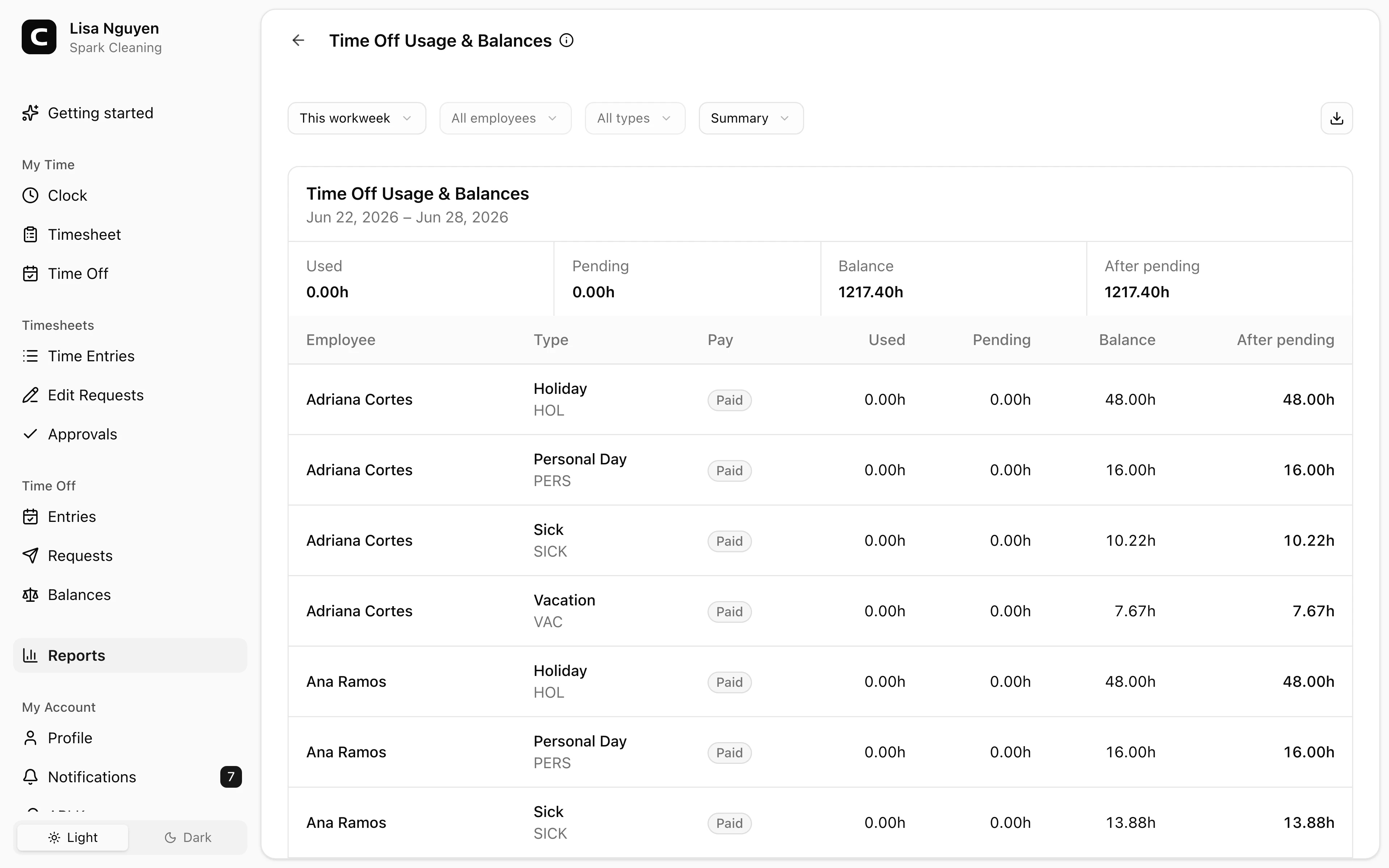Screen dimensions: 1389x868
Task: Click Ana Ramos in the Personal Day row
Action: (346, 753)
